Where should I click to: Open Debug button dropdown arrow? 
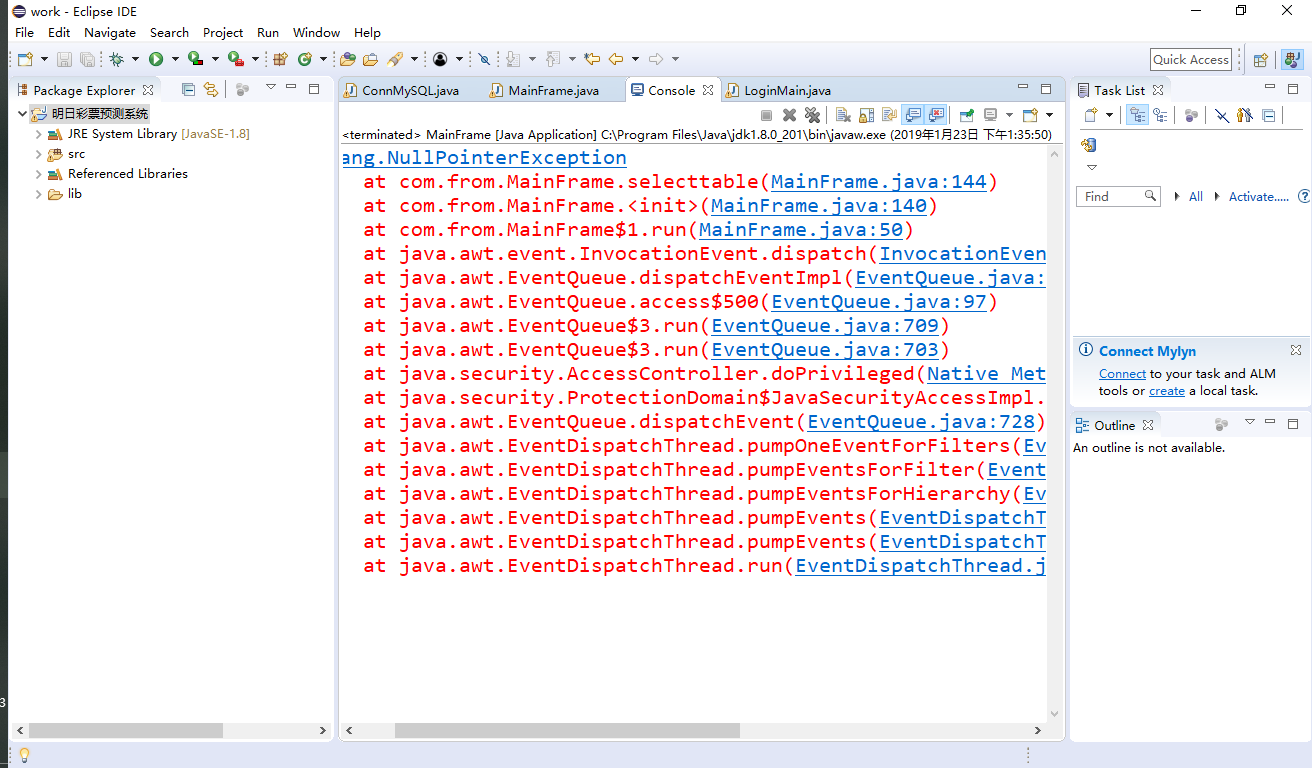click(x=134, y=59)
